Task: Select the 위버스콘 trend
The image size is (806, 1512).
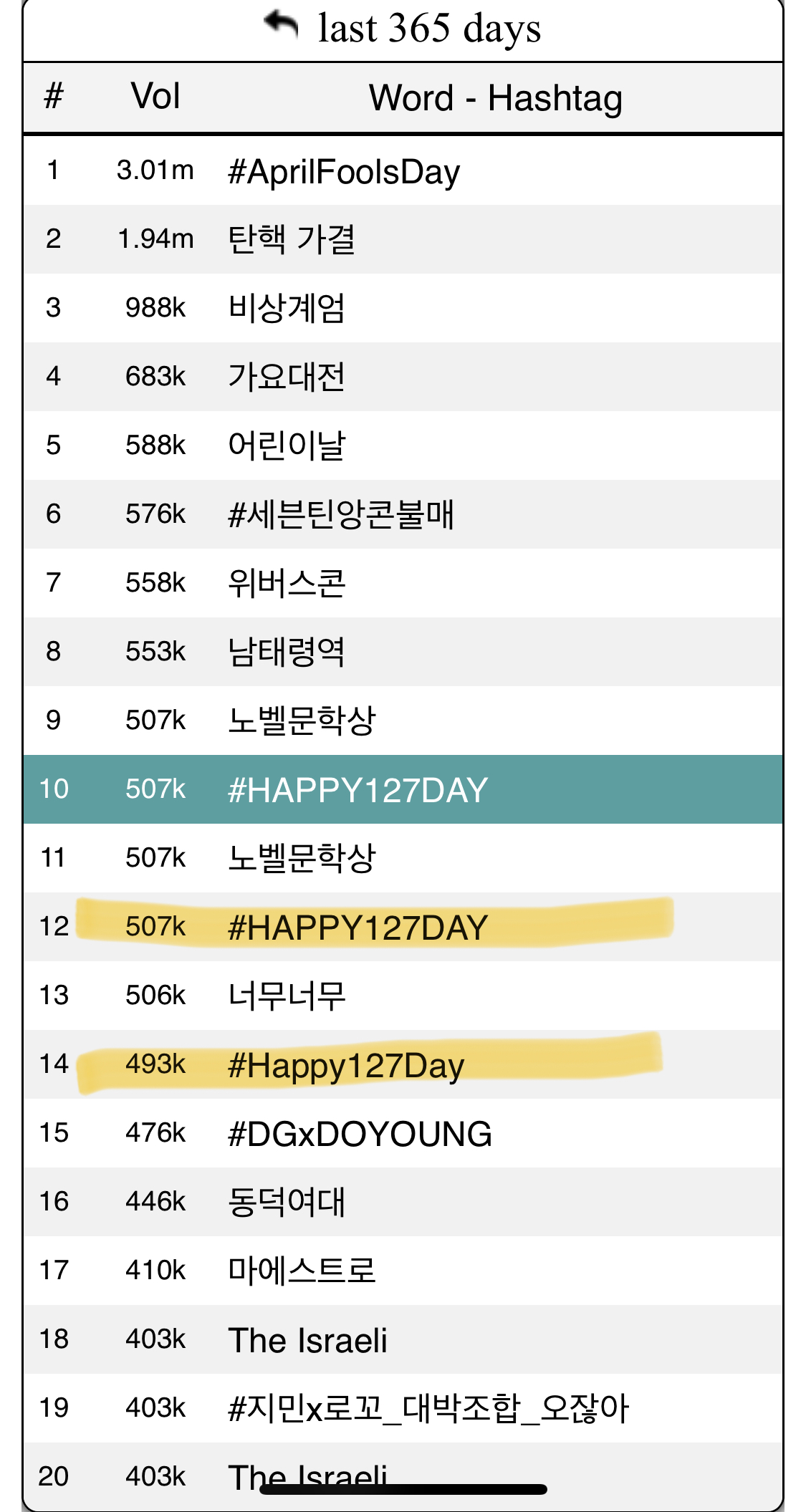Action: [x=403, y=583]
